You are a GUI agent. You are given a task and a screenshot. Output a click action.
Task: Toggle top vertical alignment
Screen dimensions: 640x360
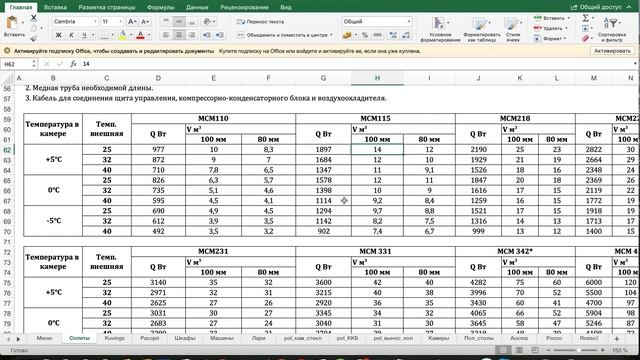166,21
